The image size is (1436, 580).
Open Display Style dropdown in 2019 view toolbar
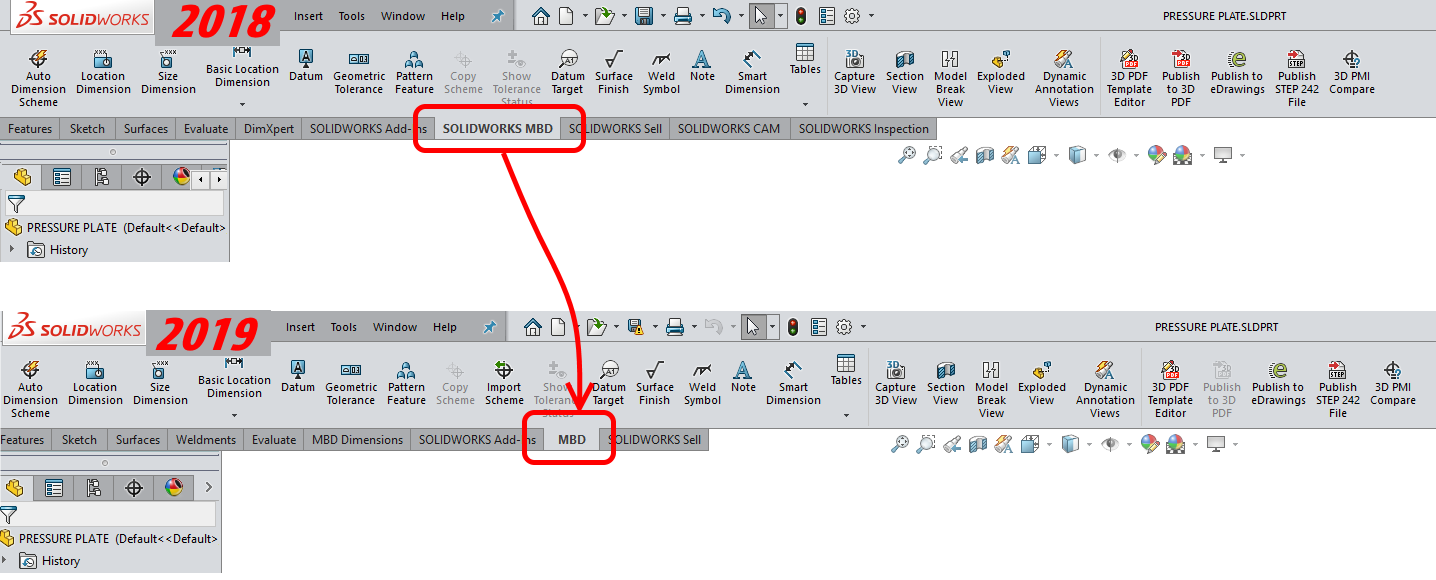point(1090,443)
